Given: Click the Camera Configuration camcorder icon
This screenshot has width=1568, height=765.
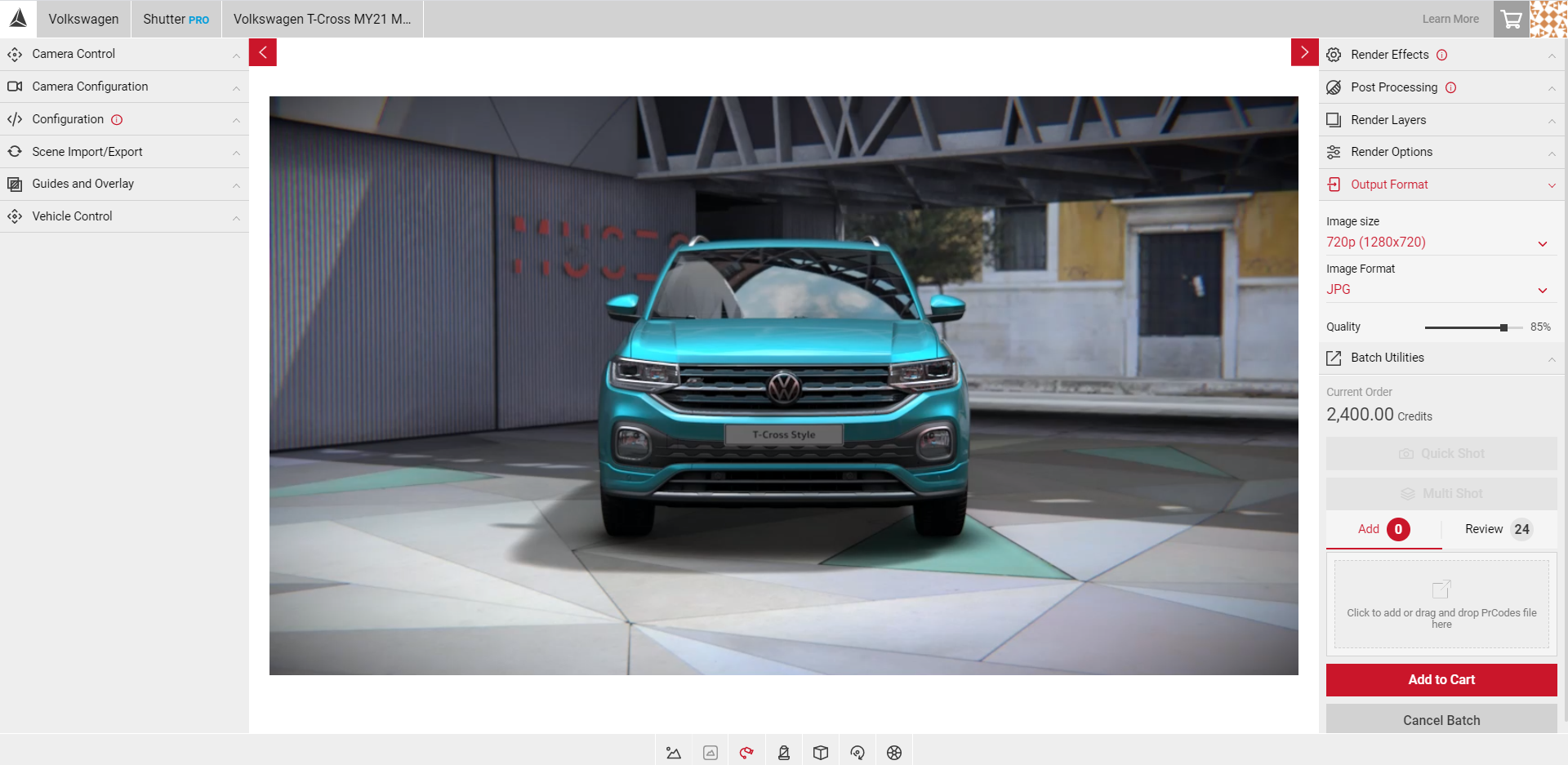Looking at the screenshot, I should (x=15, y=87).
